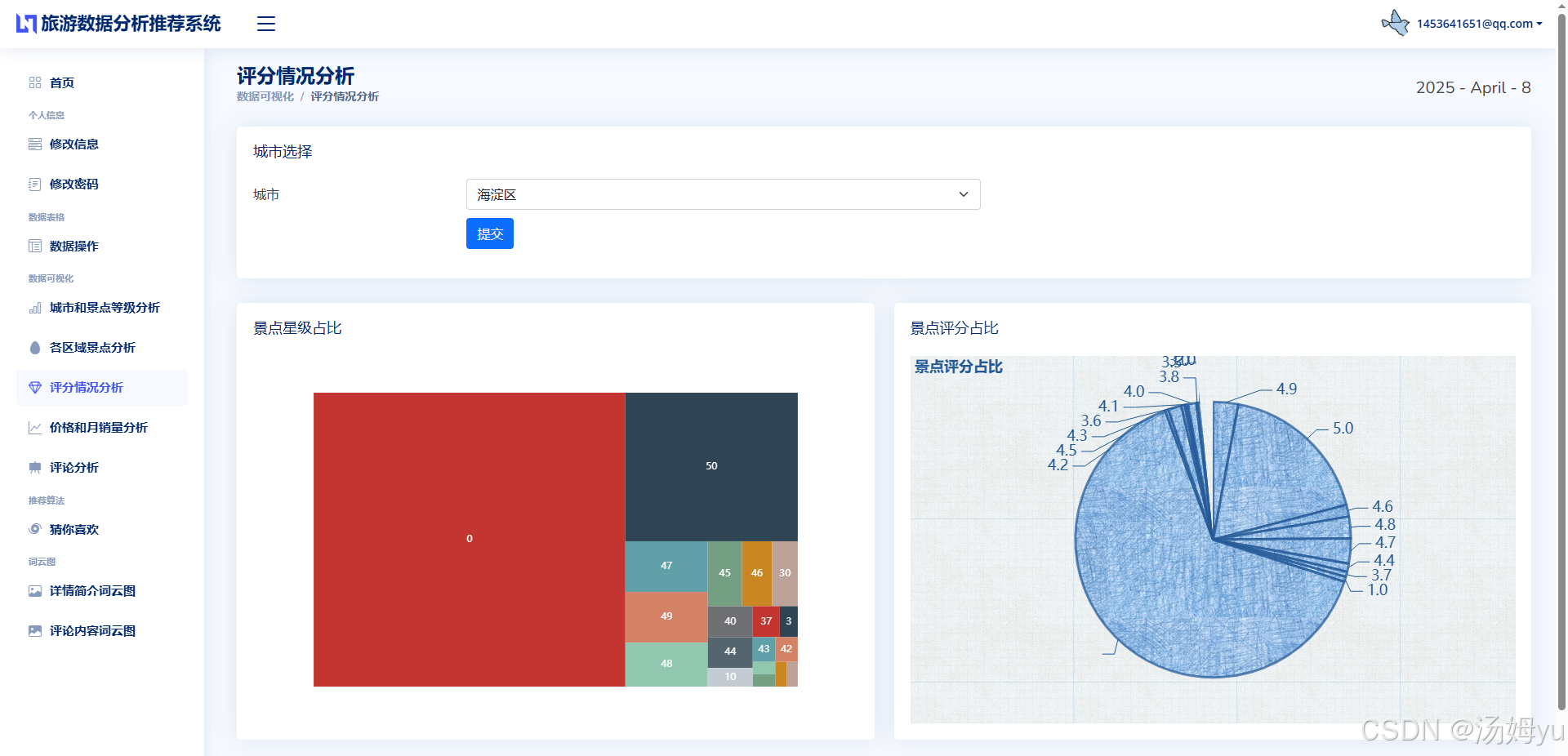Click the 修改密码 document icon
Screen dimensions: 1568x756
(x=35, y=185)
